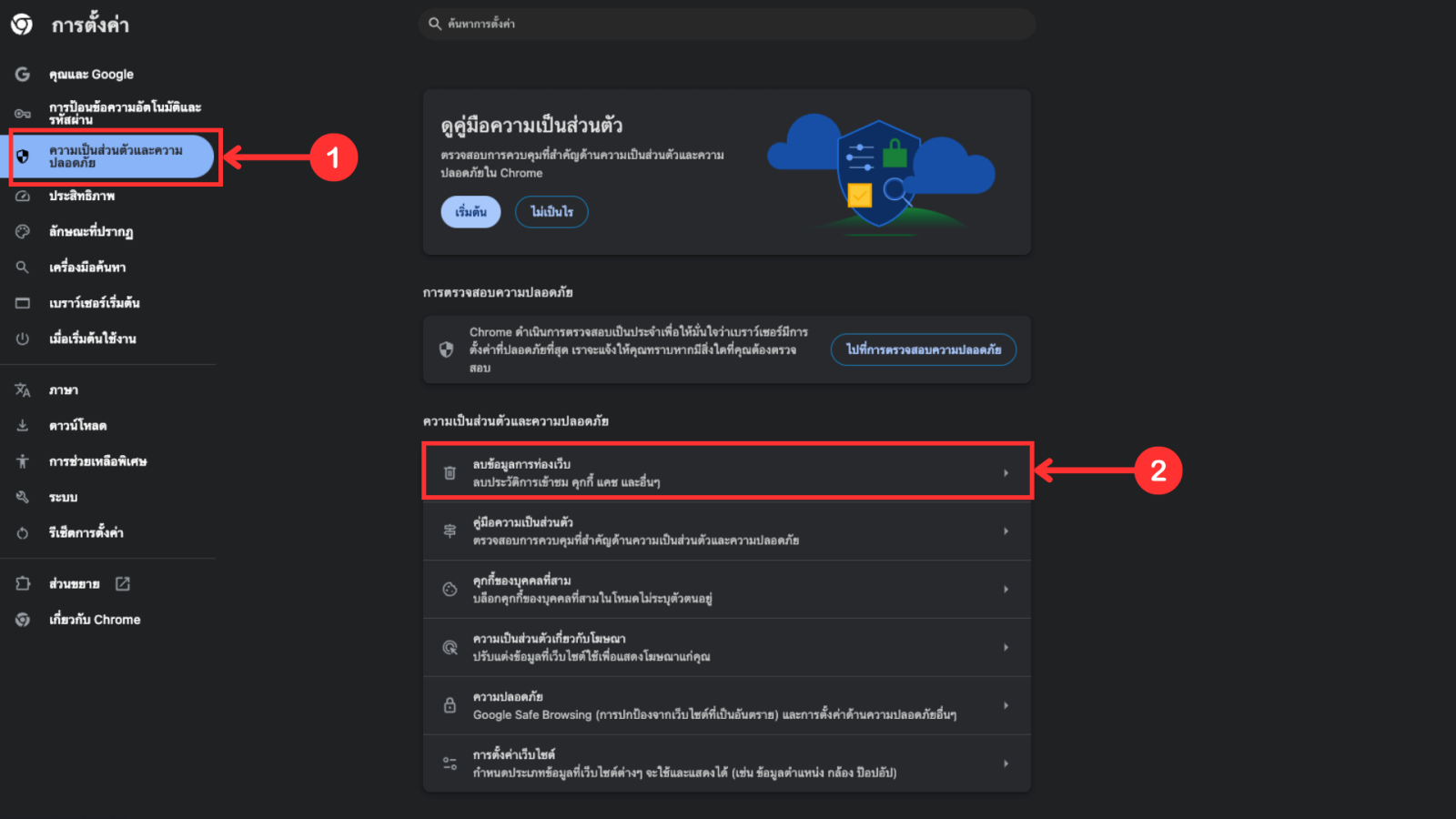Screen dimensions: 1456x819
Task: Click the เริ่มต้น button
Action: tap(470, 212)
